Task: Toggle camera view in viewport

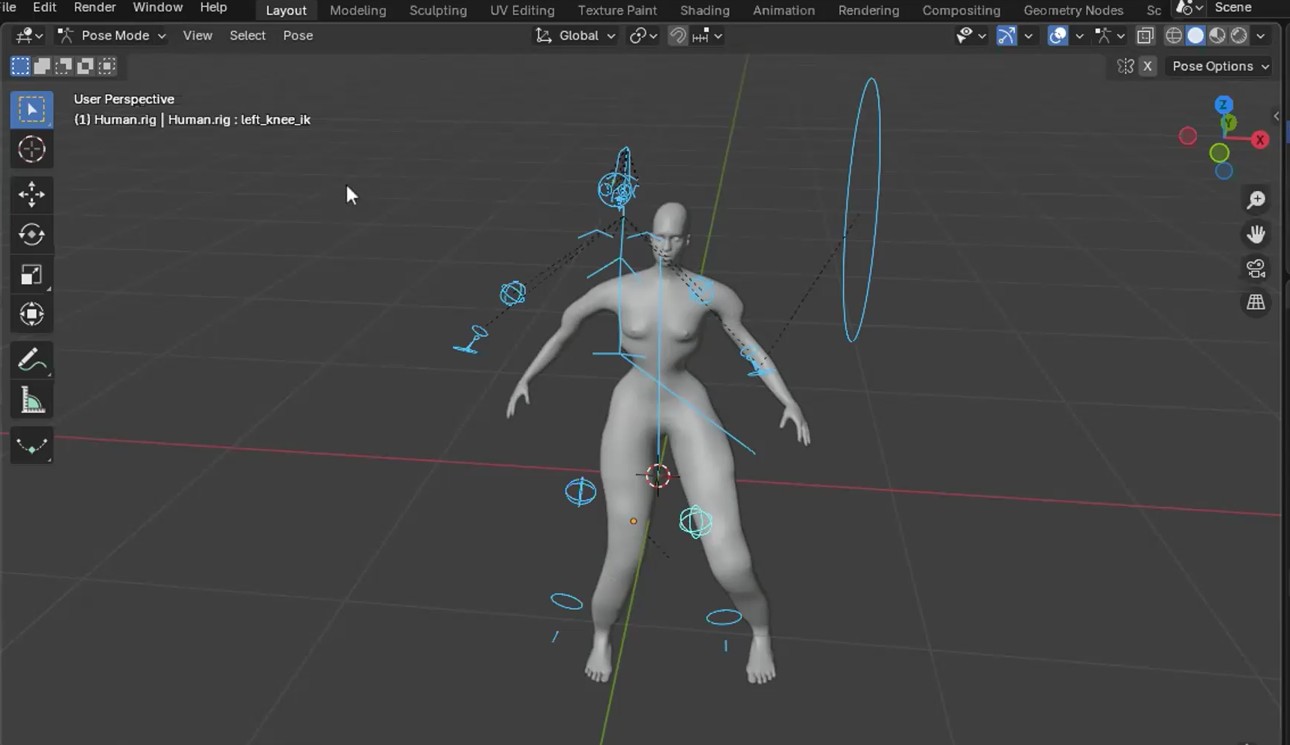Action: point(1256,268)
